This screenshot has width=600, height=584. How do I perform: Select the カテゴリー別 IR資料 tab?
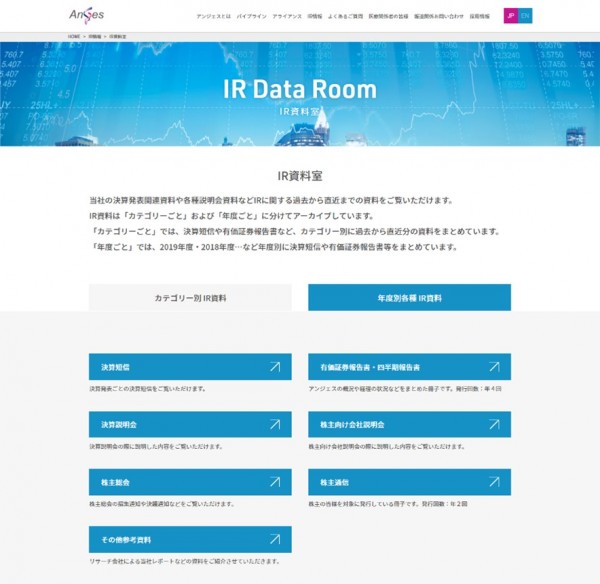(x=190, y=298)
